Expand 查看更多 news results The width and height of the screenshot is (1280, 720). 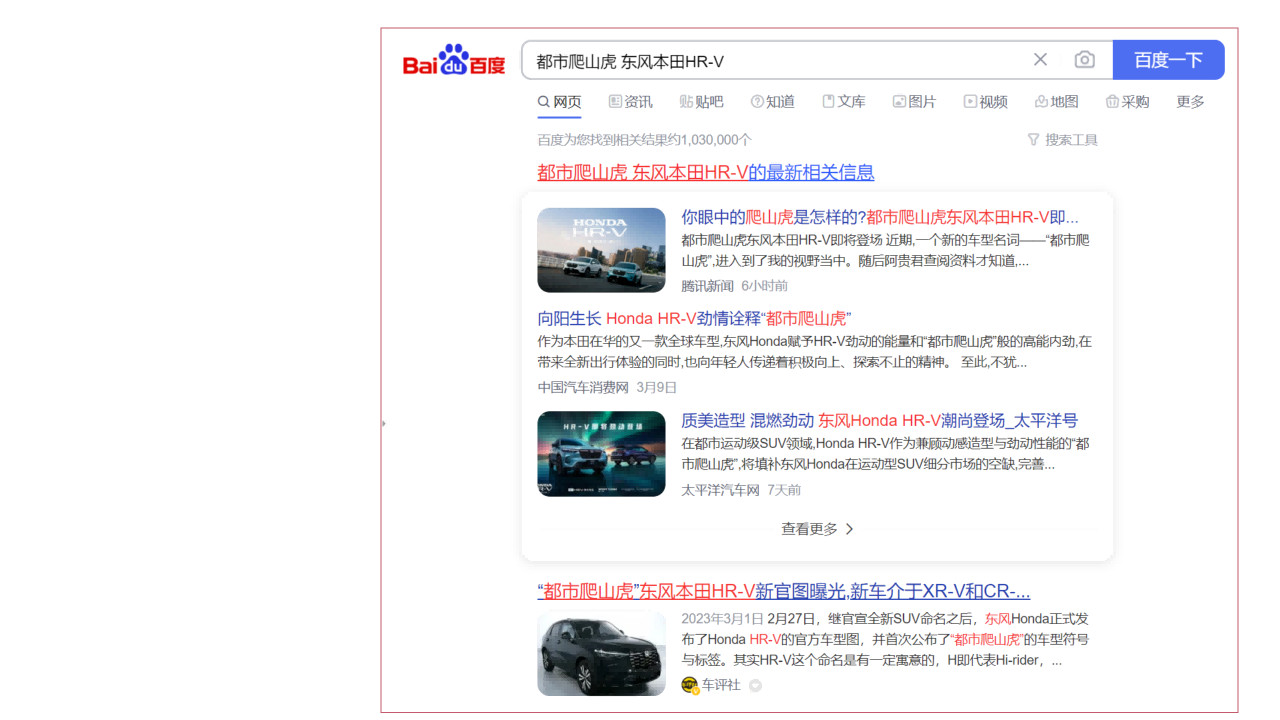click(x=817, y=529)
